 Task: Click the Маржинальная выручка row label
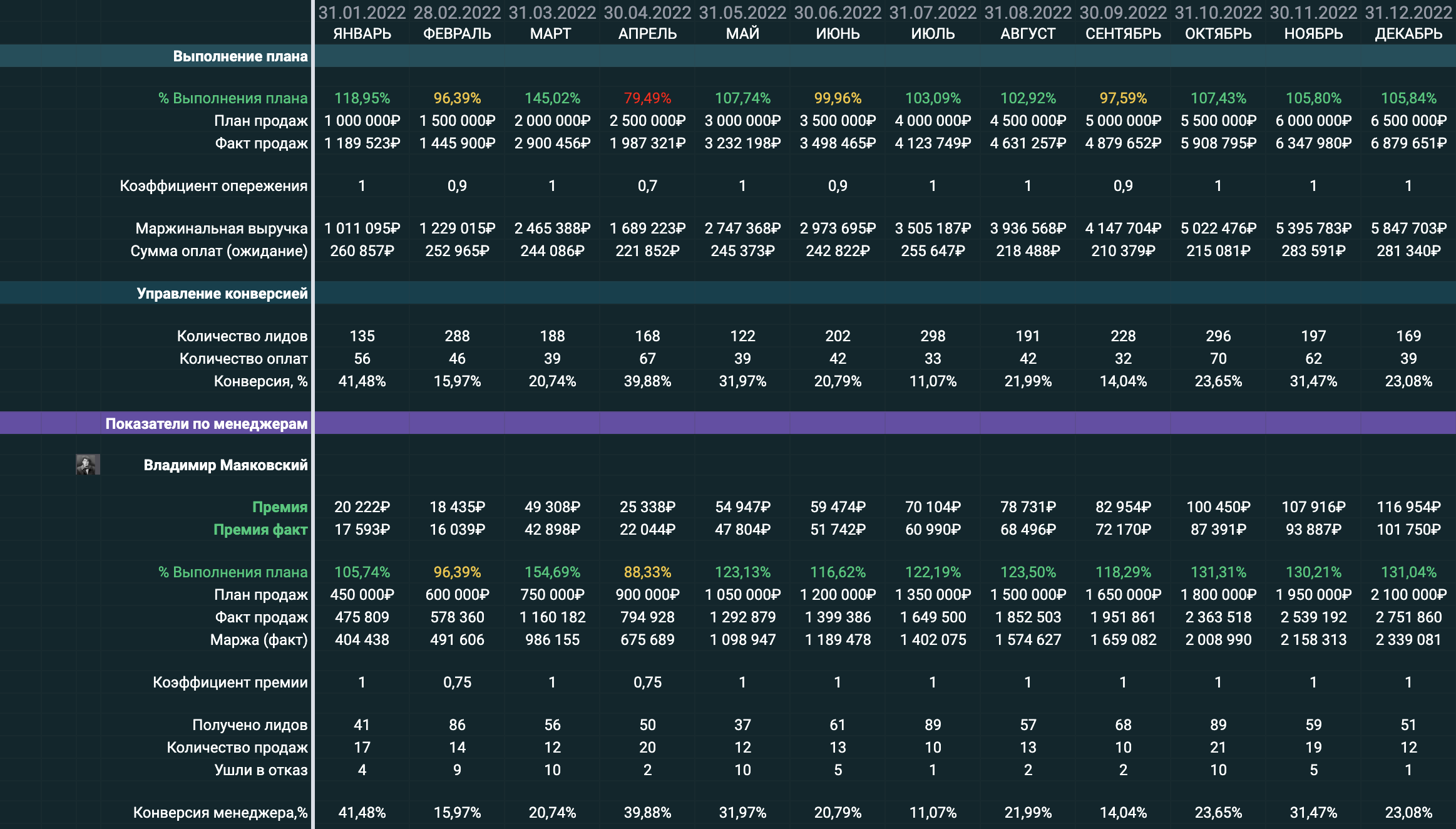click(x=222, y=229)
